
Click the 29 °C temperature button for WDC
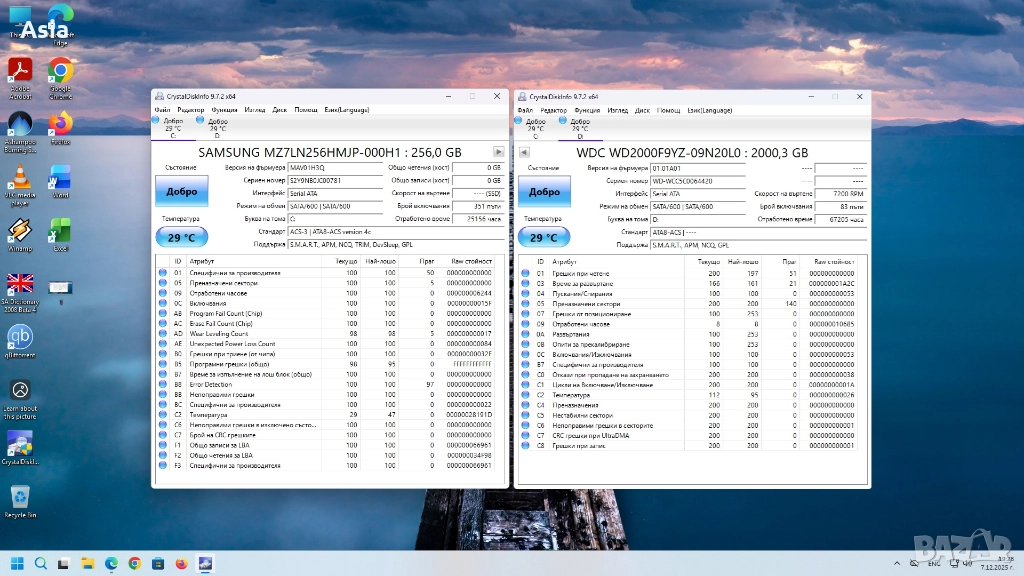click(544, 238)
